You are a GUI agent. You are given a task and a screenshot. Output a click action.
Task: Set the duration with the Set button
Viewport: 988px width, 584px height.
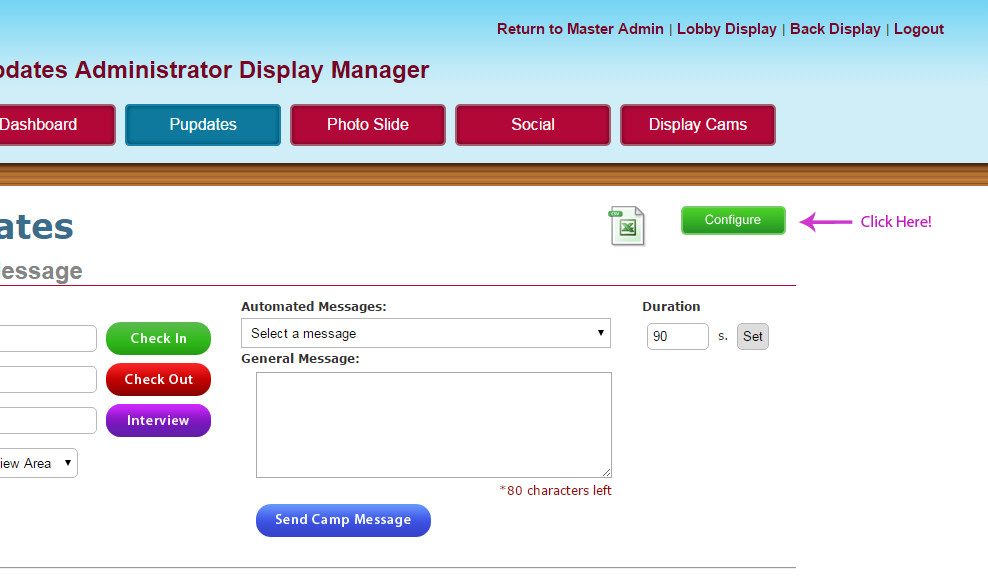pos(753,336)
